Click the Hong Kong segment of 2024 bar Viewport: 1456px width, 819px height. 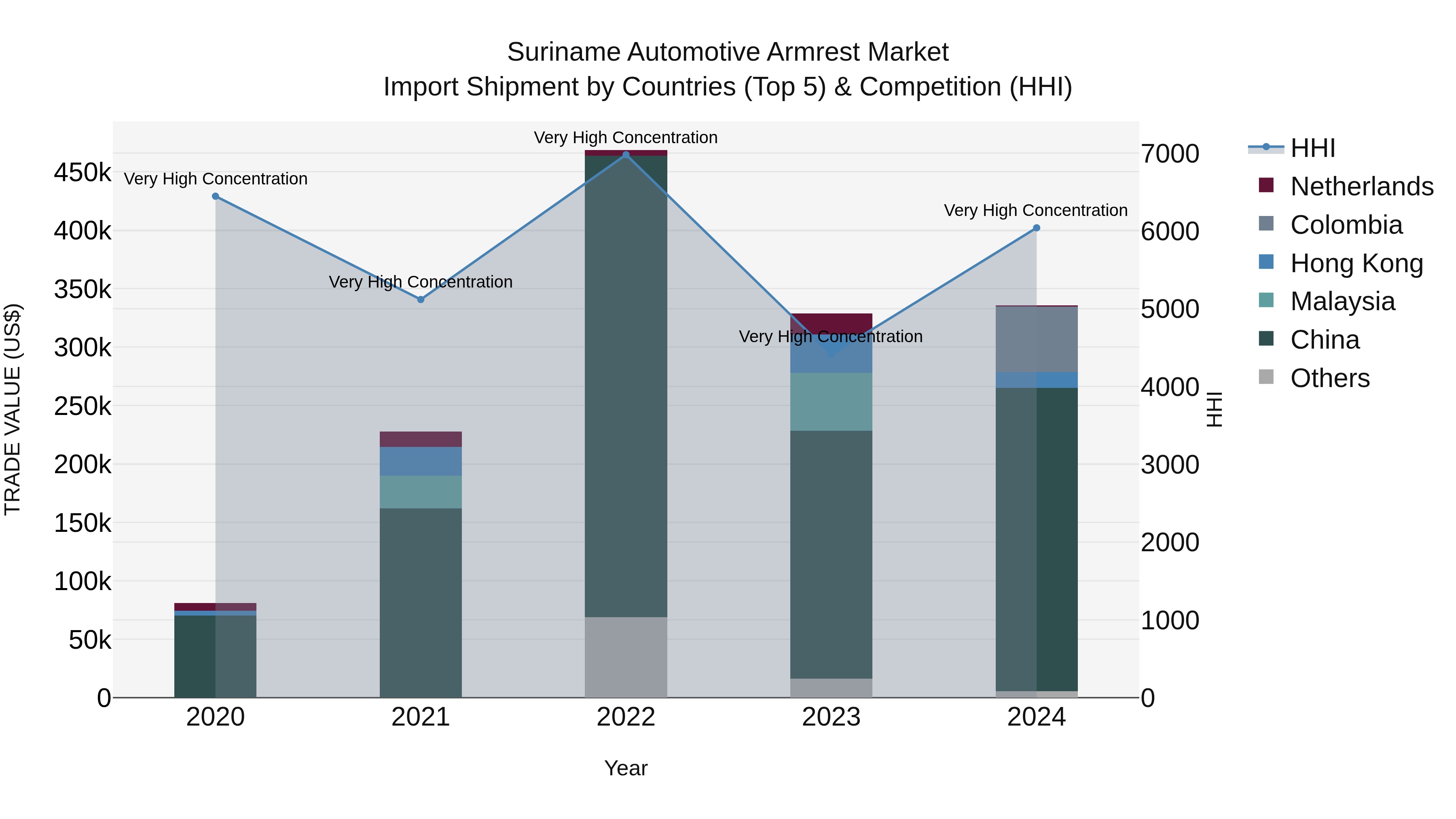pyautogui.click(x=1036, y=381)
